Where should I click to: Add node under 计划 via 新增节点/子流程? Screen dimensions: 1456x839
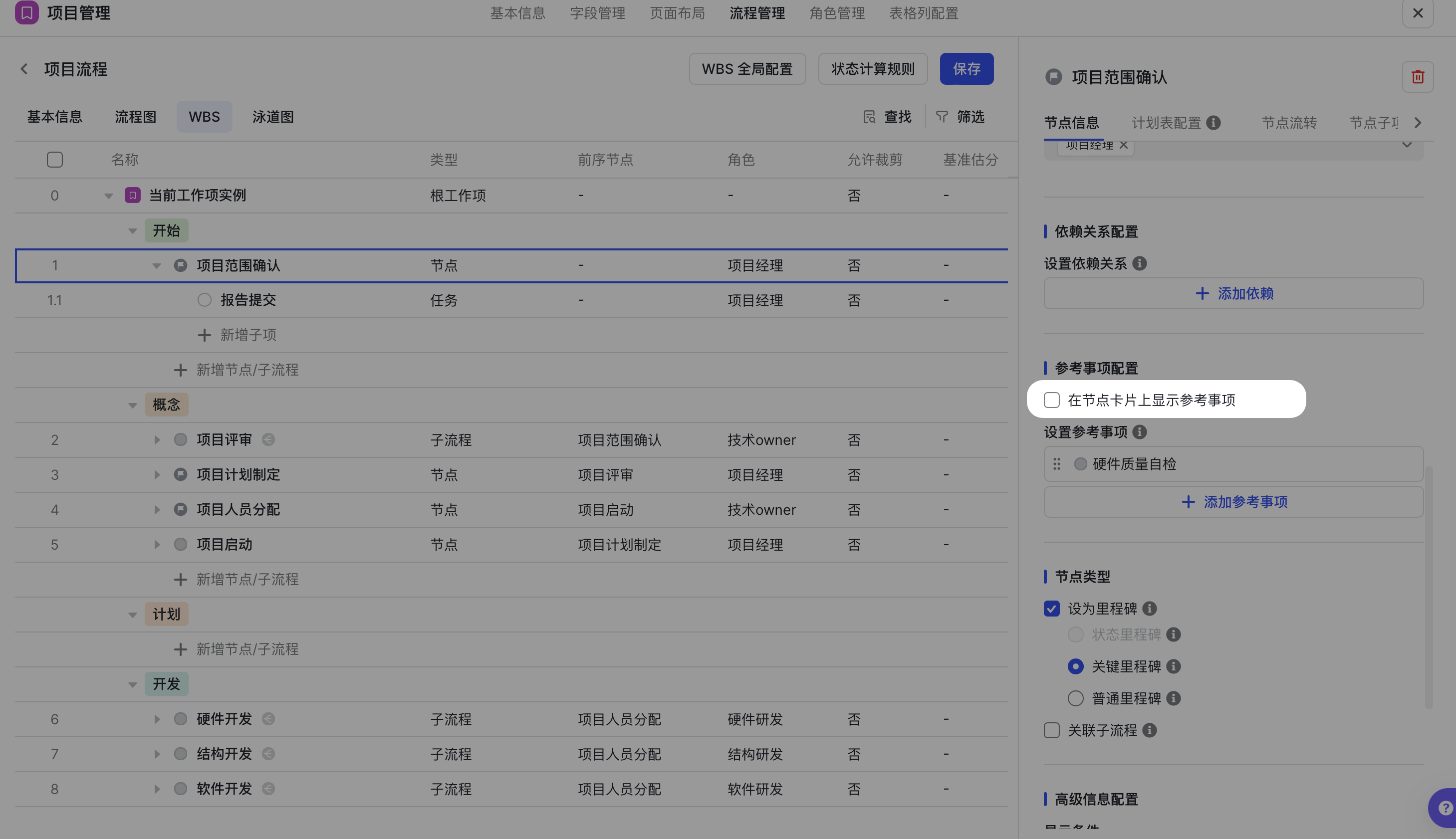coord(237,649)
